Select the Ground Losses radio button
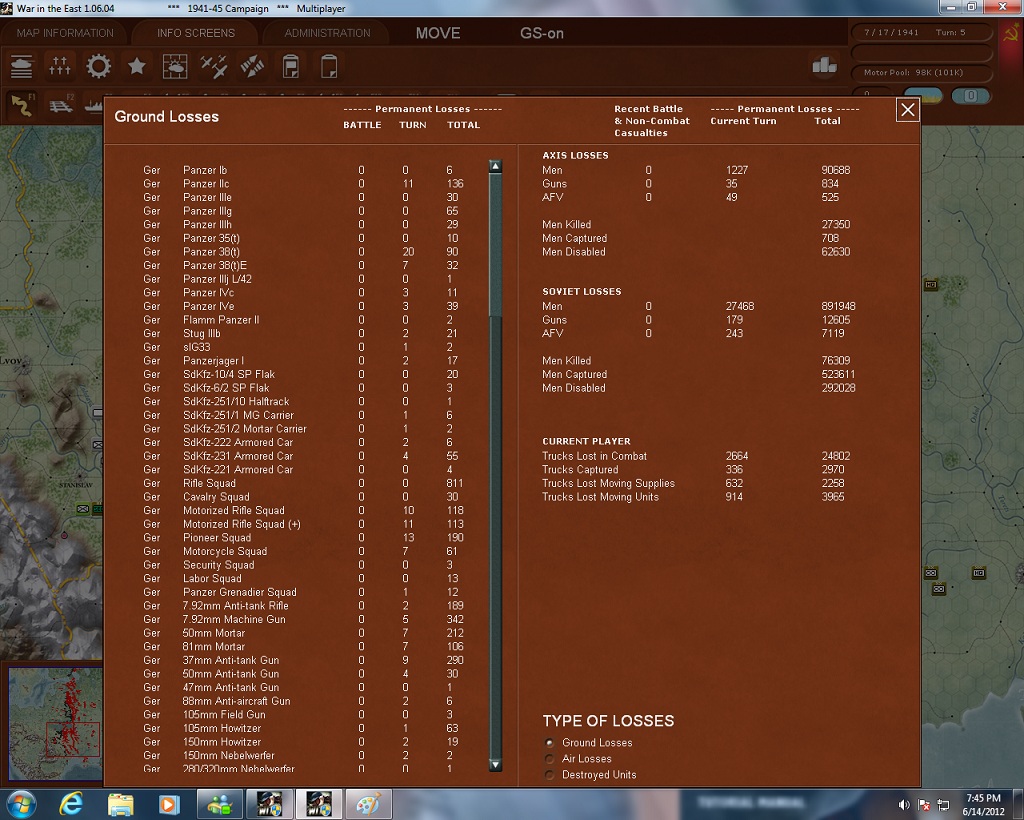This screenshot has height=820, width=1024. pos(550,743)
